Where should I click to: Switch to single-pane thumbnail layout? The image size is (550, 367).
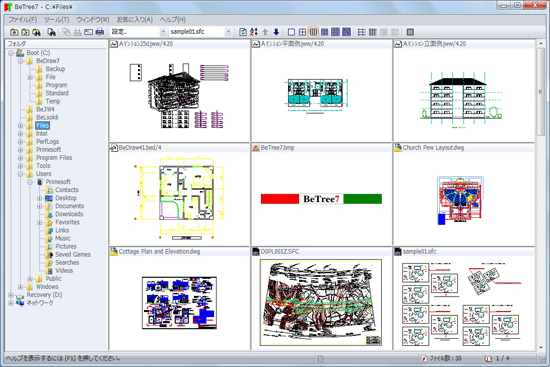[x=291, y=32]
